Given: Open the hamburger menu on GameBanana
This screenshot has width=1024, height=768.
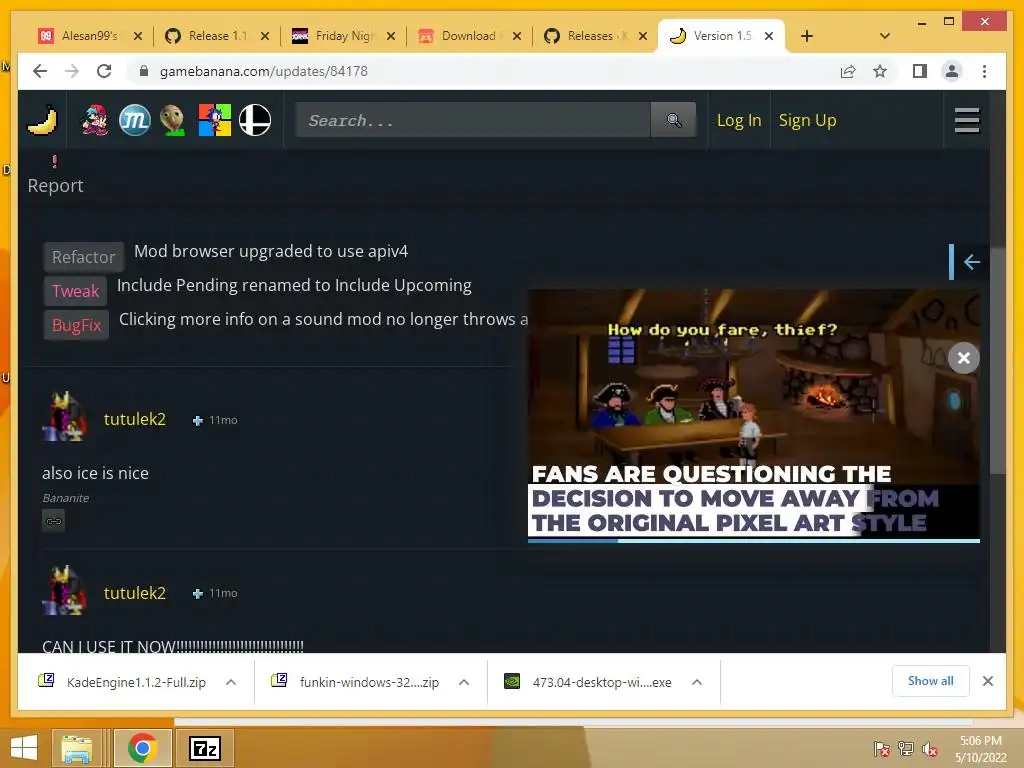Looking at the screenshot, I should tap(967, 120).
